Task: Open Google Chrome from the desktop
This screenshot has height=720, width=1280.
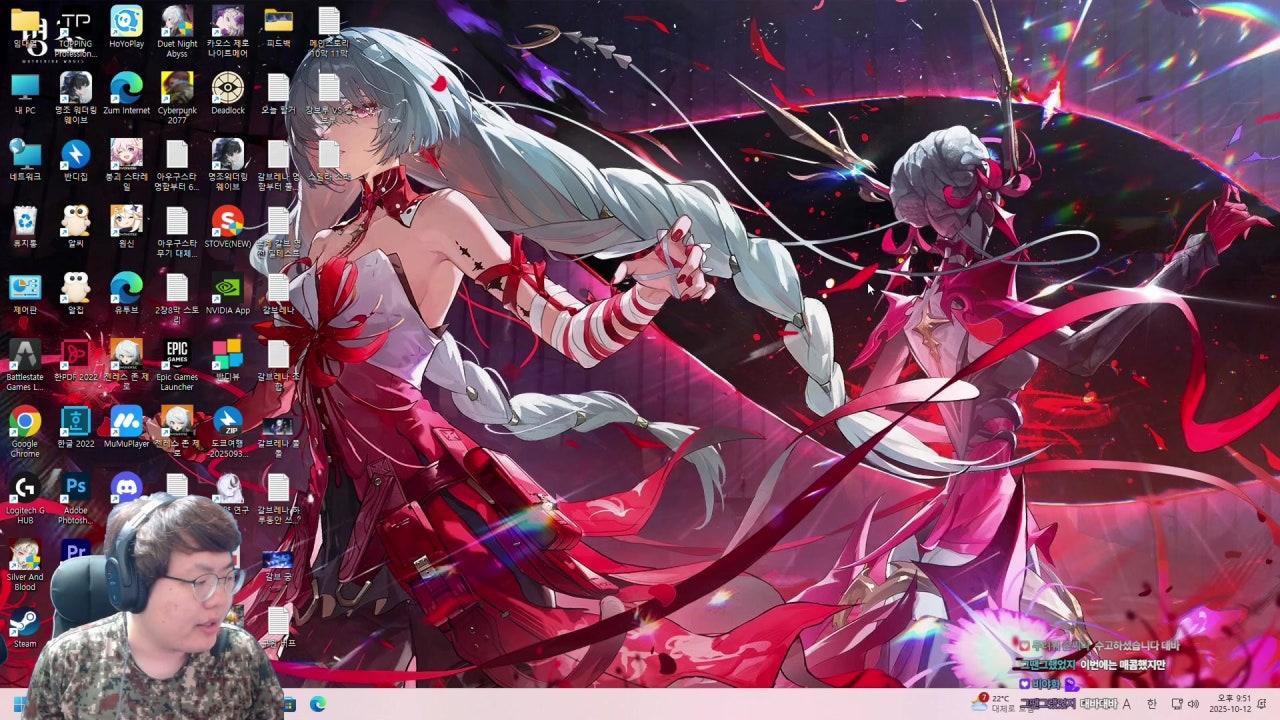Action: [x=25, y=422]
